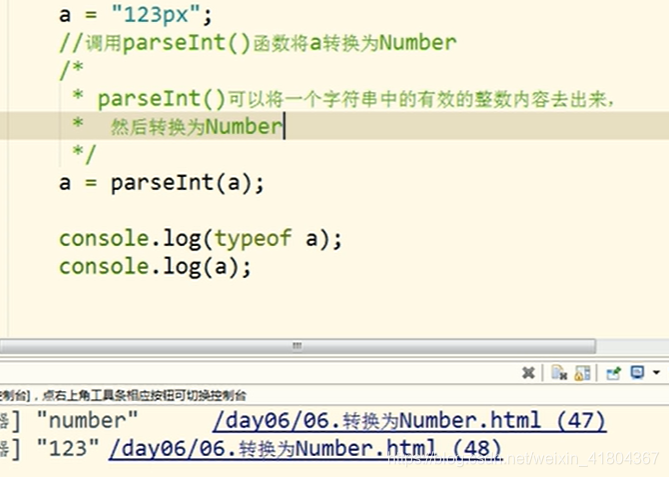Click the horizontal scrollbar under the editor
The image size is (669, 477).
pyautogui.click(x=297, y=346)
